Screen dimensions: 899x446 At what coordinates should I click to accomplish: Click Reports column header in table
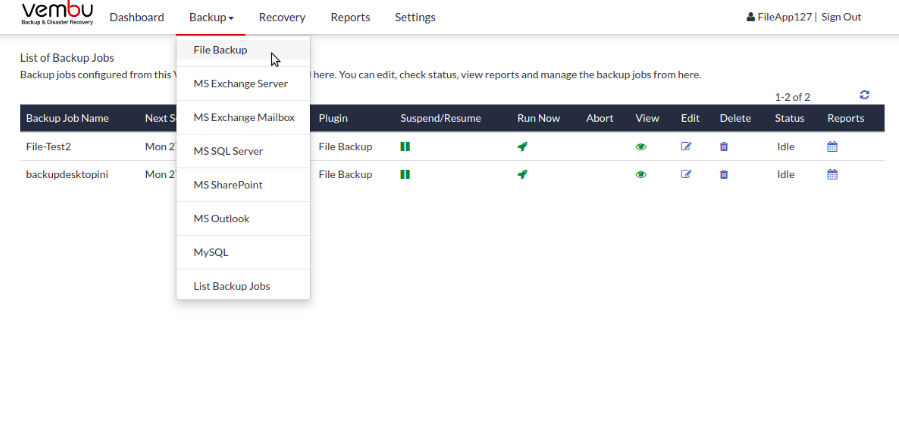click(846, 118)
